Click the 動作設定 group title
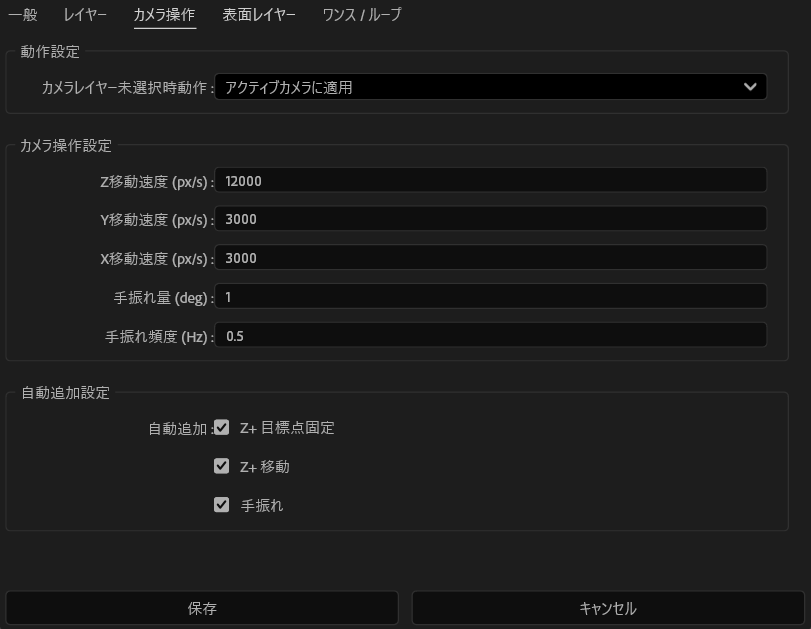 coord(46,52)
